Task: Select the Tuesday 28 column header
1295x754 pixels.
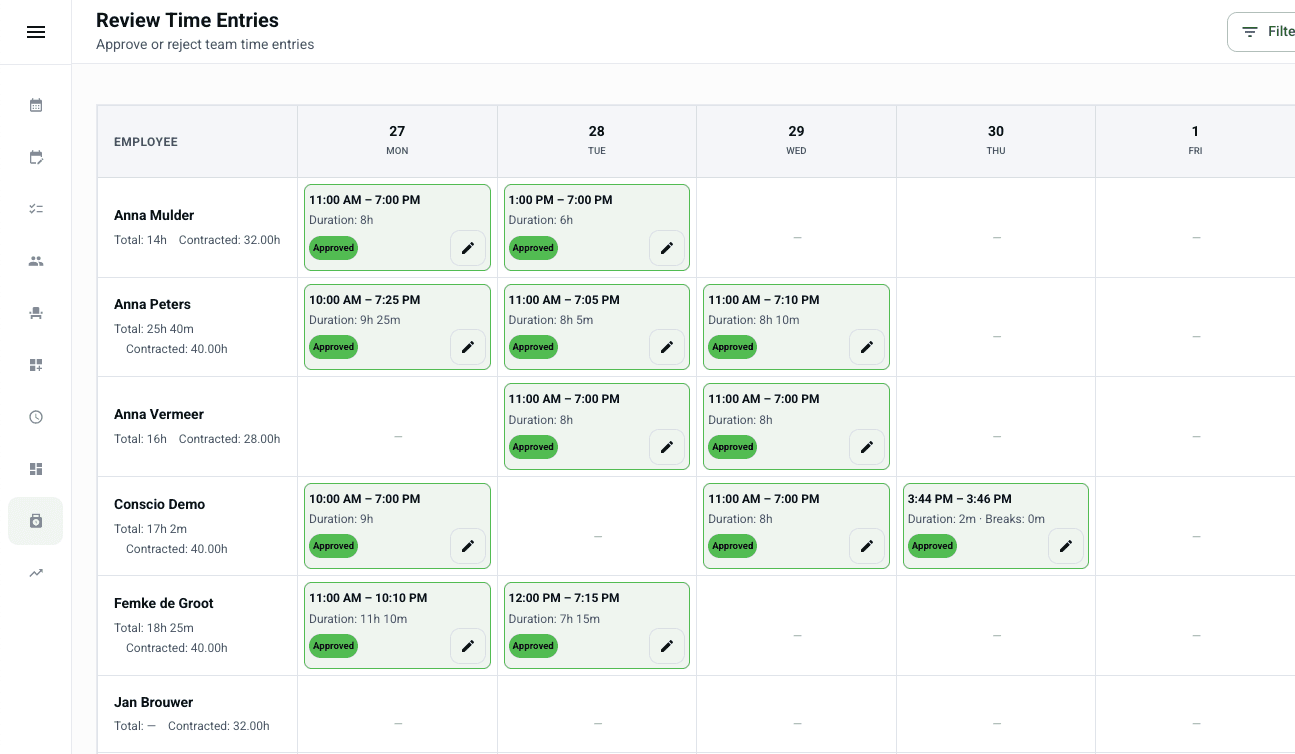Action: [597, 141]
